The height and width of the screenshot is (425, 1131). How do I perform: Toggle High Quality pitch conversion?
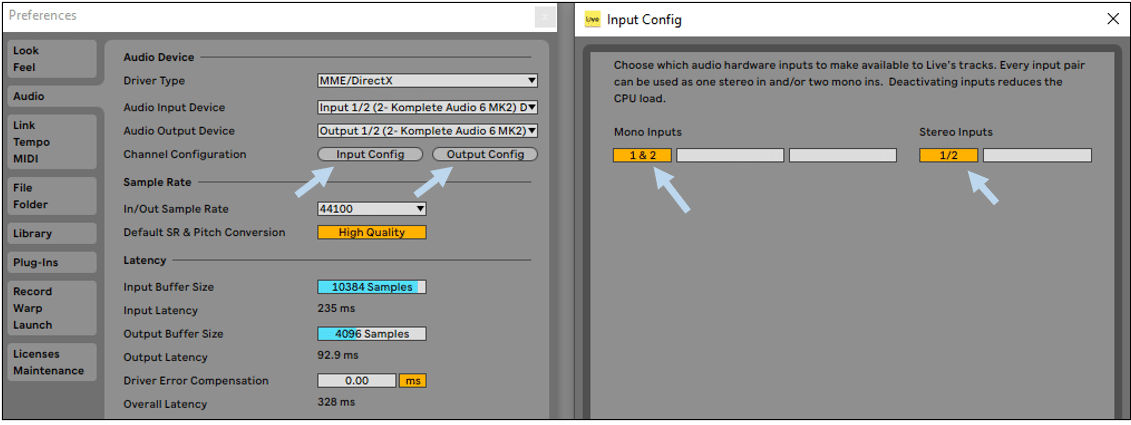372,232
